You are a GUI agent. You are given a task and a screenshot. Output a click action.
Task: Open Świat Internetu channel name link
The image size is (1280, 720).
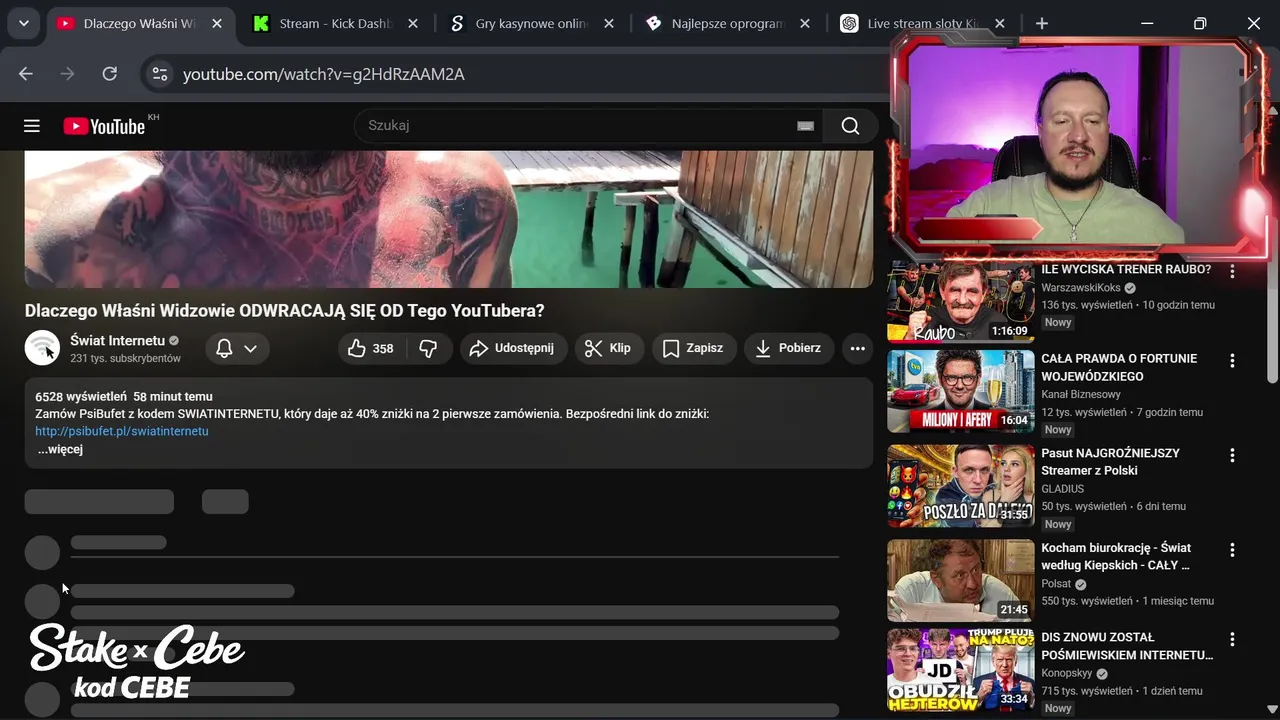117,340
